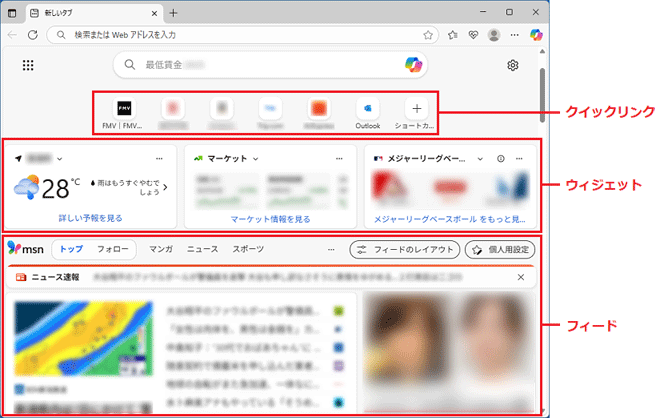Open the apps grid launcher
Image resolution: width=664 pixels, height=418 pixels.
(28, 65)
